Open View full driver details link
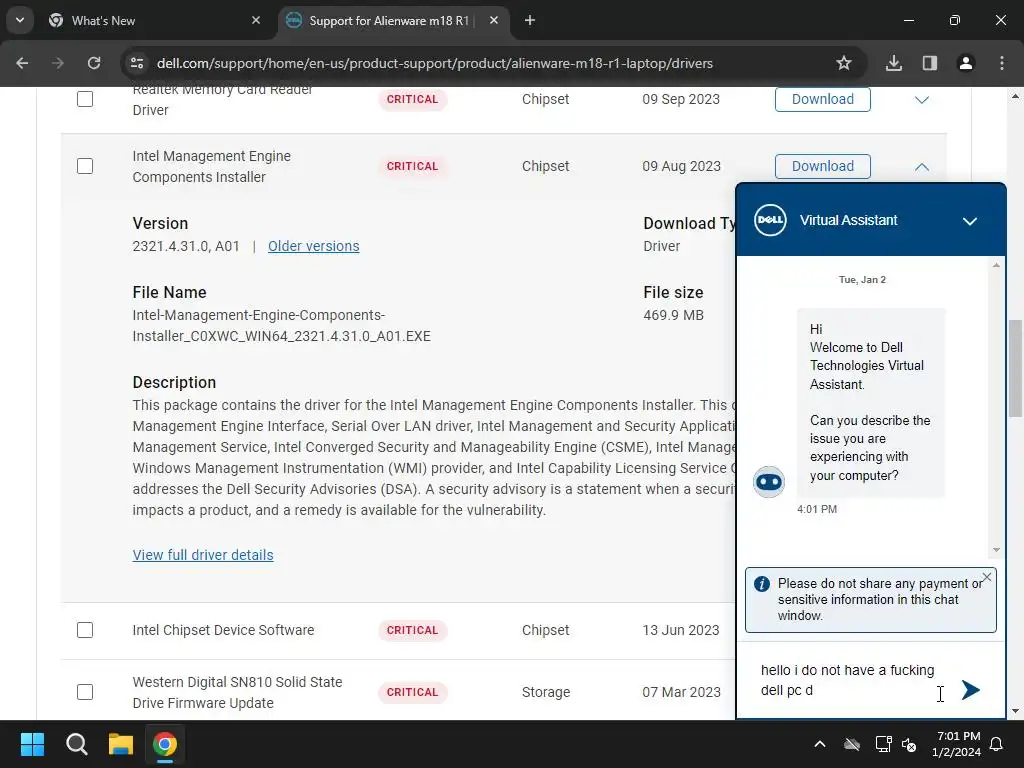Image resolution: width=1024 pixels, height=768 pixels. (x=203, y=555)
